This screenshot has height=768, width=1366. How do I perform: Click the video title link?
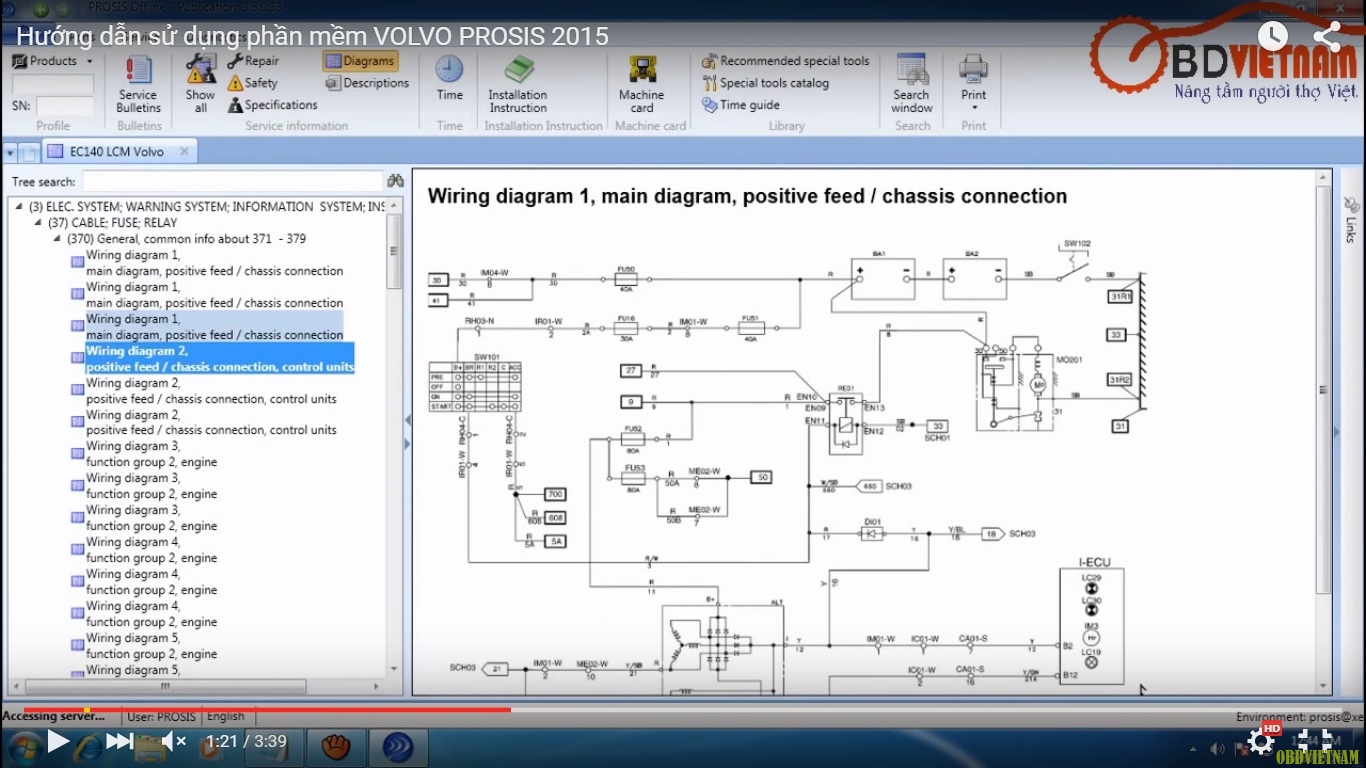(312, 37)
